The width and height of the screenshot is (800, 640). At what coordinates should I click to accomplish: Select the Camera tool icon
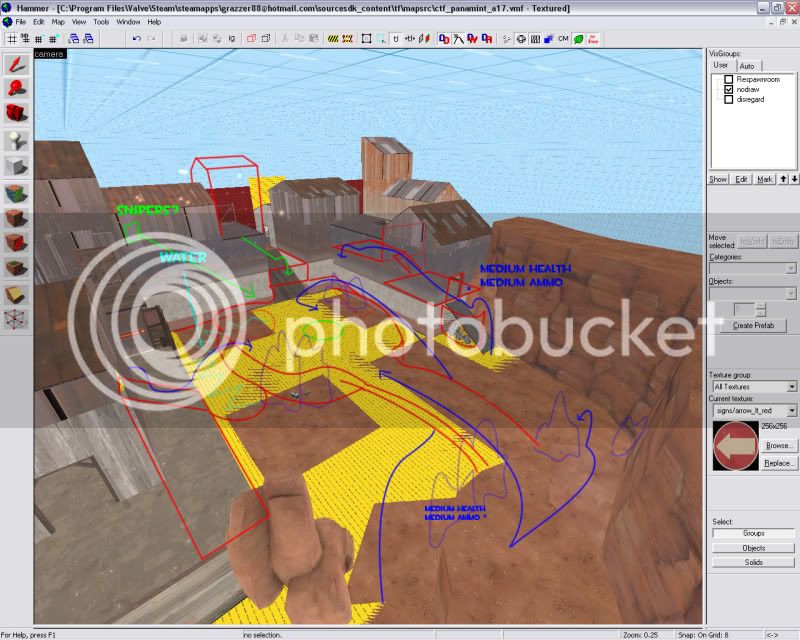[17, 113]
